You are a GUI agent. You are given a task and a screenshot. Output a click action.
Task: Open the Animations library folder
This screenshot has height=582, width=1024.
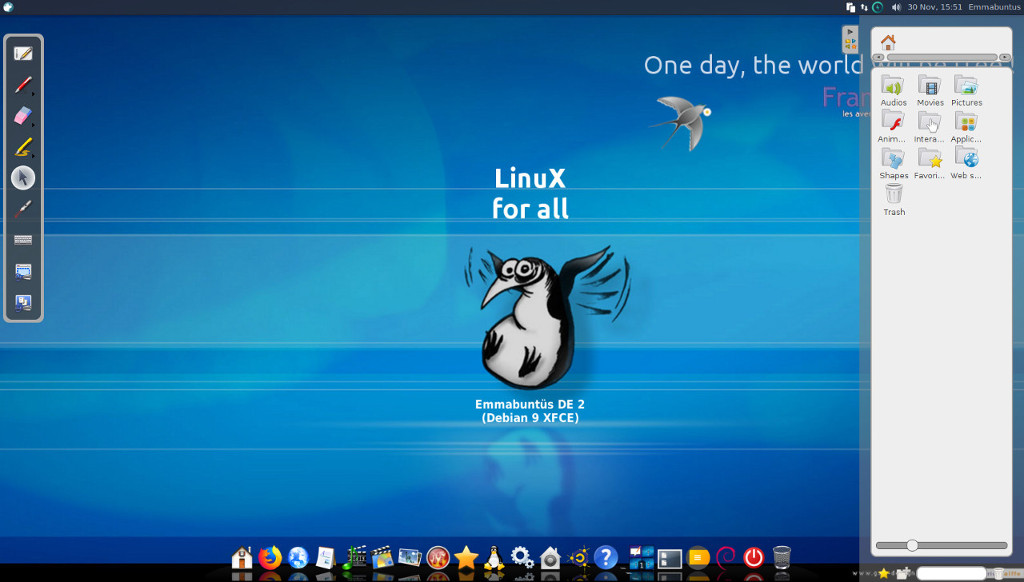(x=893, y=127)
